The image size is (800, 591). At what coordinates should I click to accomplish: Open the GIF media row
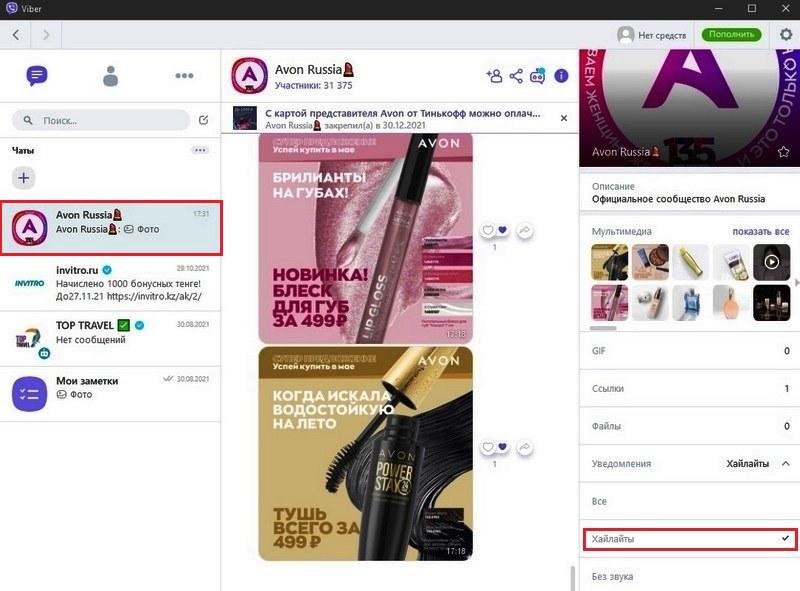pos(690,351)
